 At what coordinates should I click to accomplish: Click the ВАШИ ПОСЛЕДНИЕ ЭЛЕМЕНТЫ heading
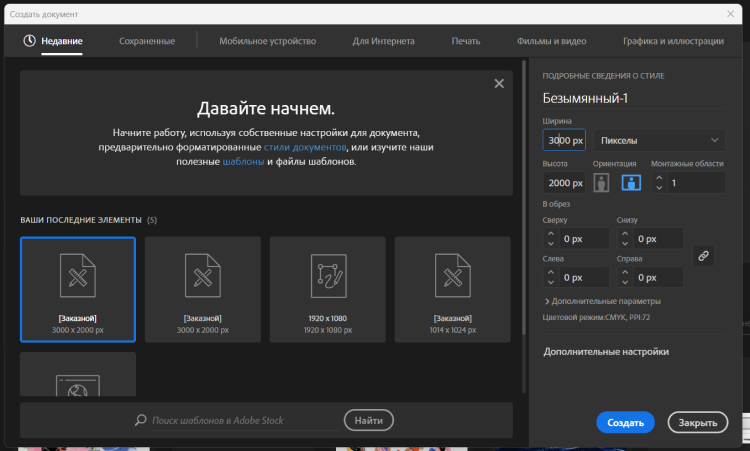[x=81, y=220]
